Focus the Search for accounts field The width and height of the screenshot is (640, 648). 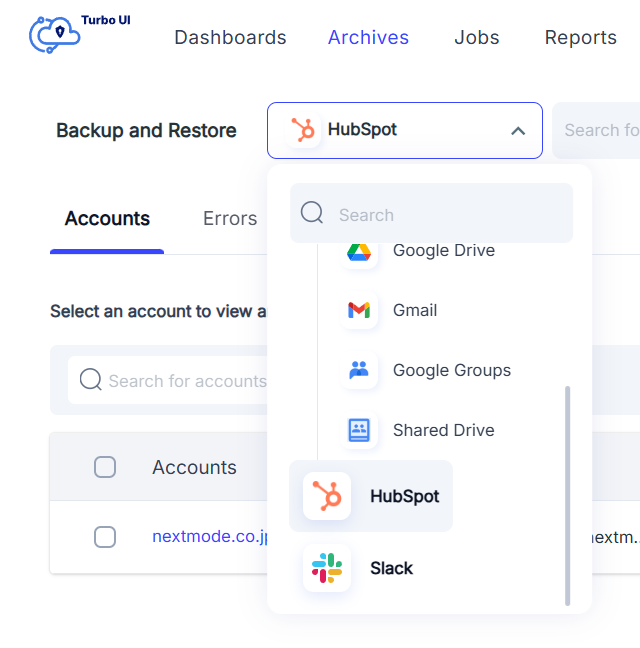(169, 380)
